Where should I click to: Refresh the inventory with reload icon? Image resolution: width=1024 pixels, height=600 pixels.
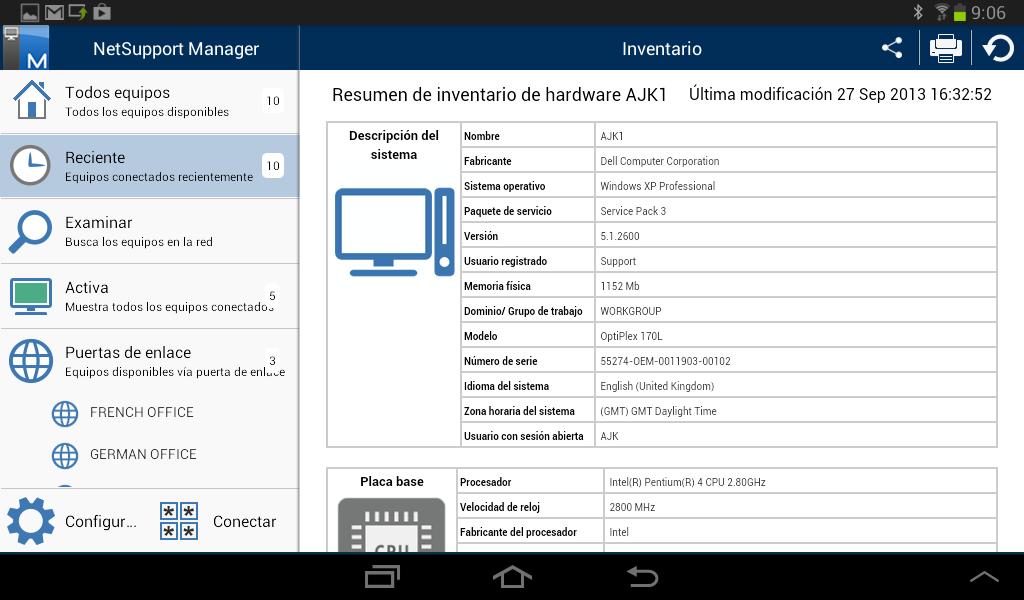coord(998,48)
